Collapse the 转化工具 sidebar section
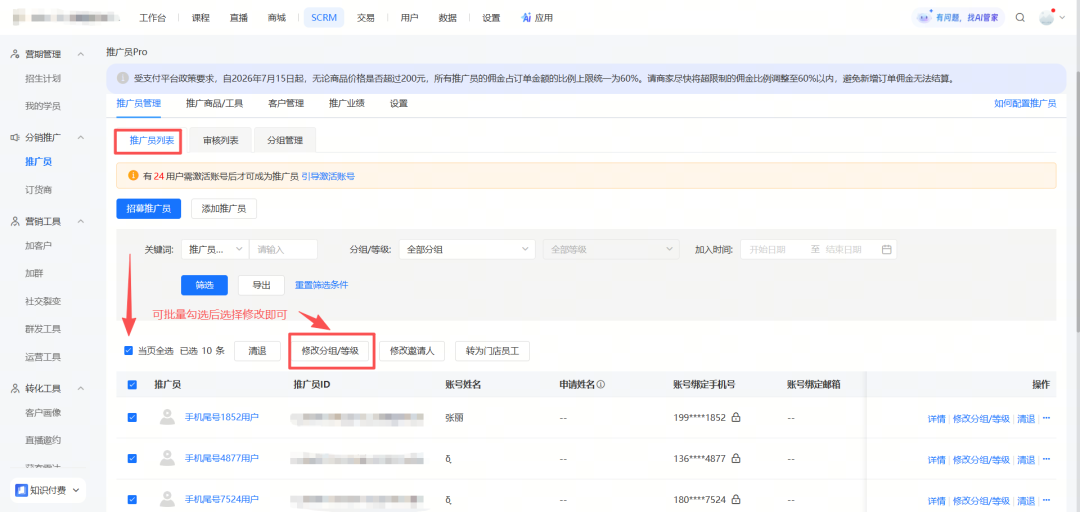The height and width of the screenshot is (512, 1080). tap(81, 389)
